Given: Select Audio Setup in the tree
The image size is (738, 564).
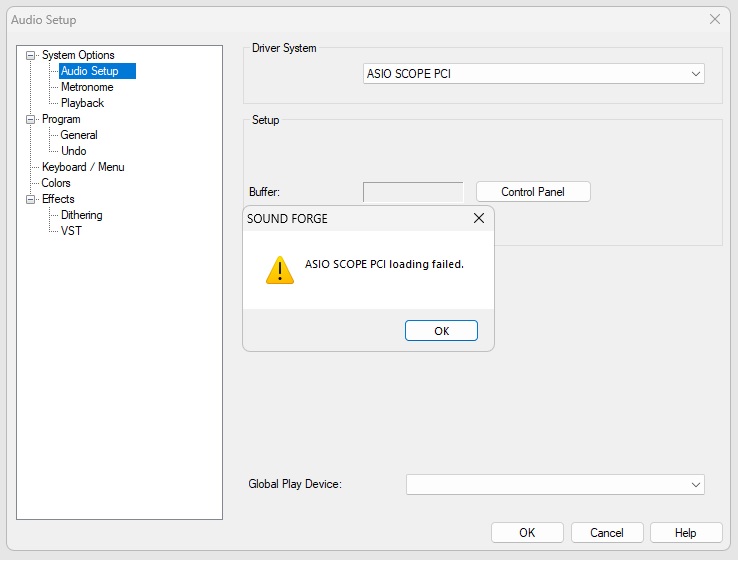Looking at the screenshot, I should pyautogui.click(x=97, y=71).
